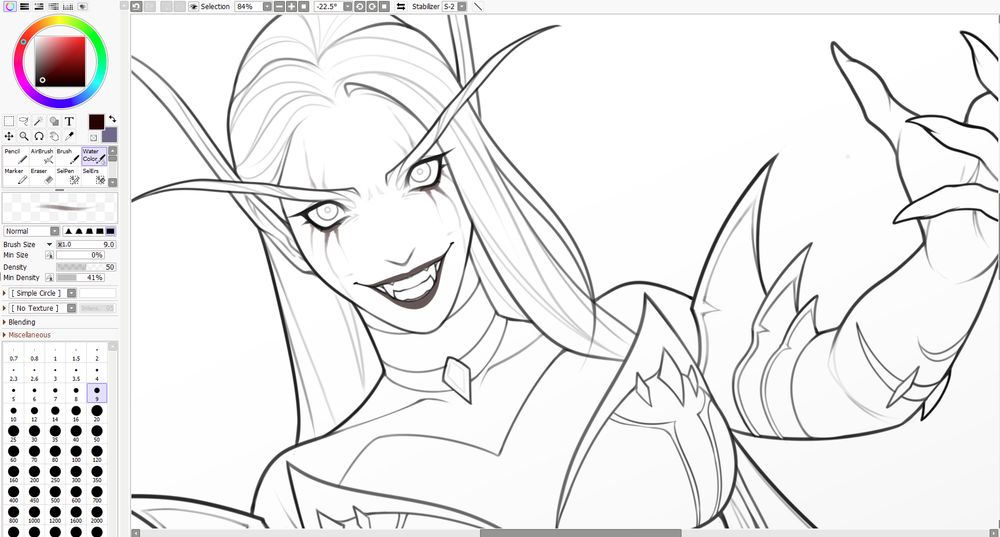Select the sharpest brush edge shape
Image resolution: width=1000 pixels, height=537 pixels.
point(68,231)
